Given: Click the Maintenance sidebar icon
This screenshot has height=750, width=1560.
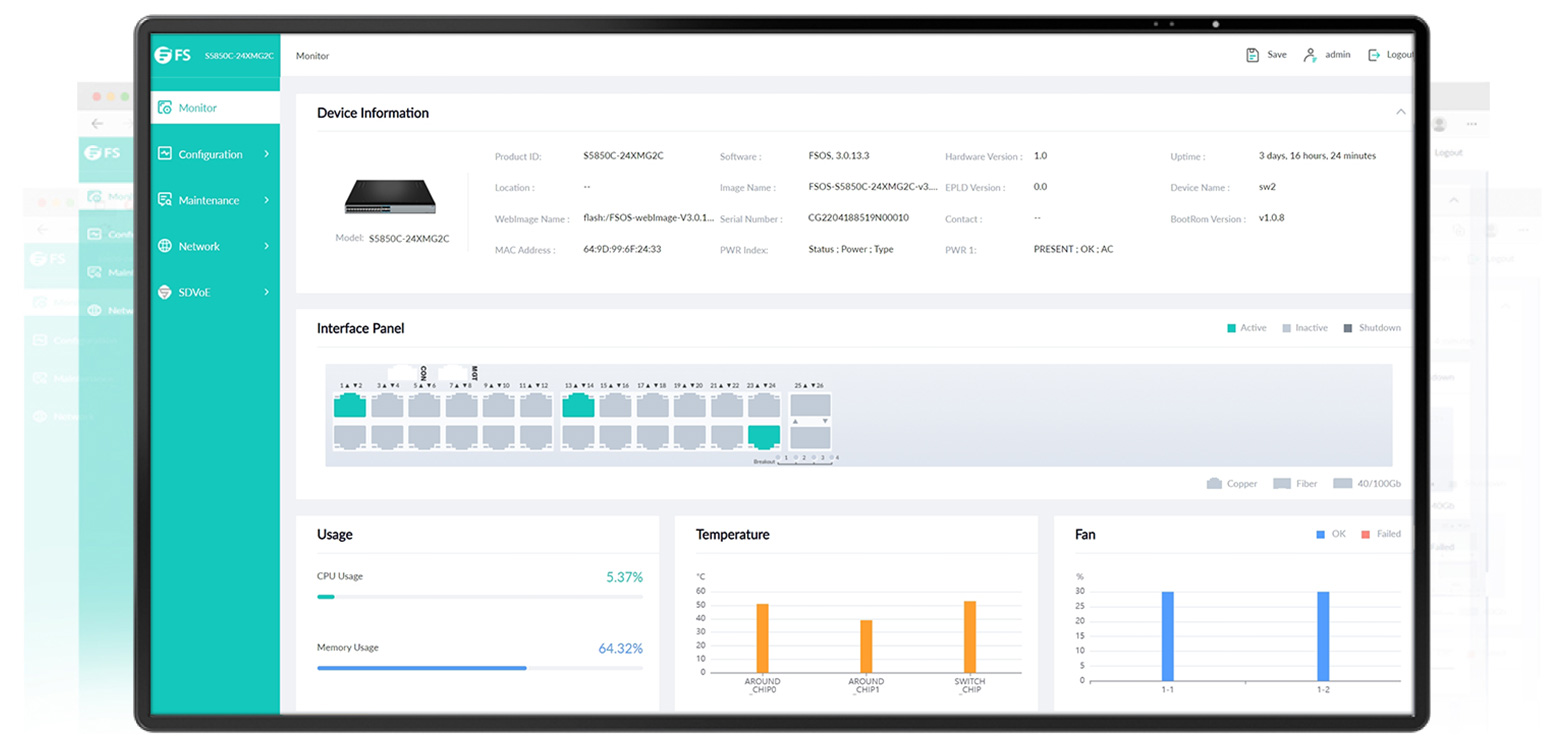Looking at the screenshot, I should (x=165, y=200).
